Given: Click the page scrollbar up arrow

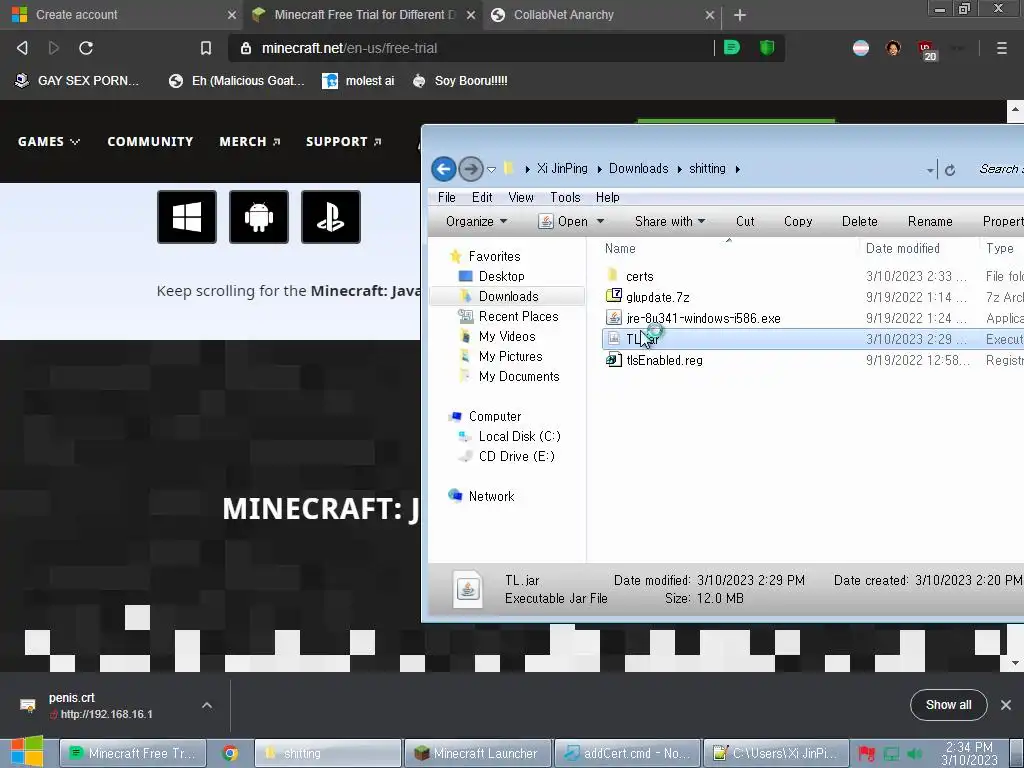Looking at the screenshot, I should tap(1015, 110).
